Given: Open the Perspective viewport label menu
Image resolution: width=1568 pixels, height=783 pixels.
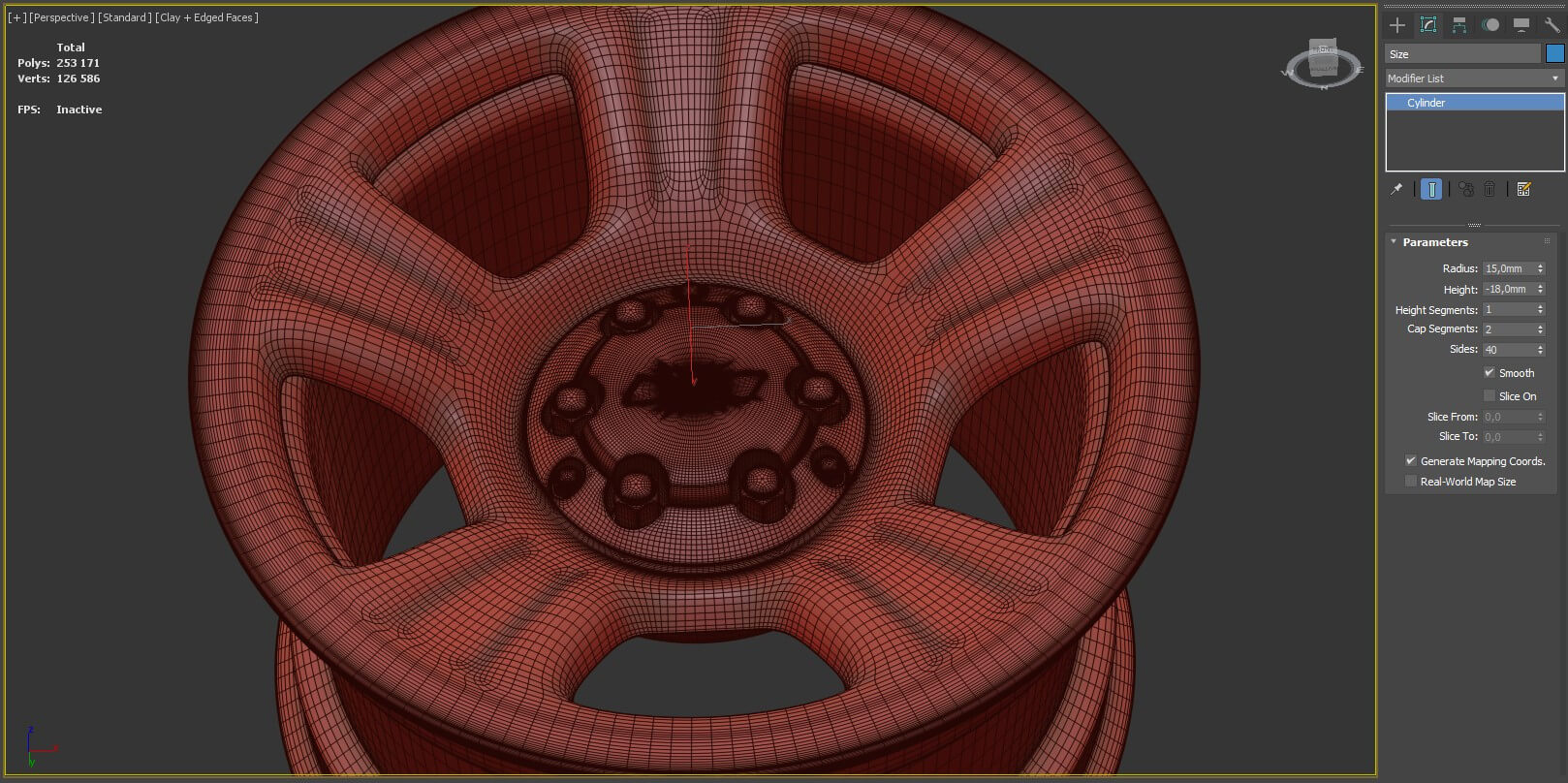Looking at the screenshot, I should click(x=60, y=17).
